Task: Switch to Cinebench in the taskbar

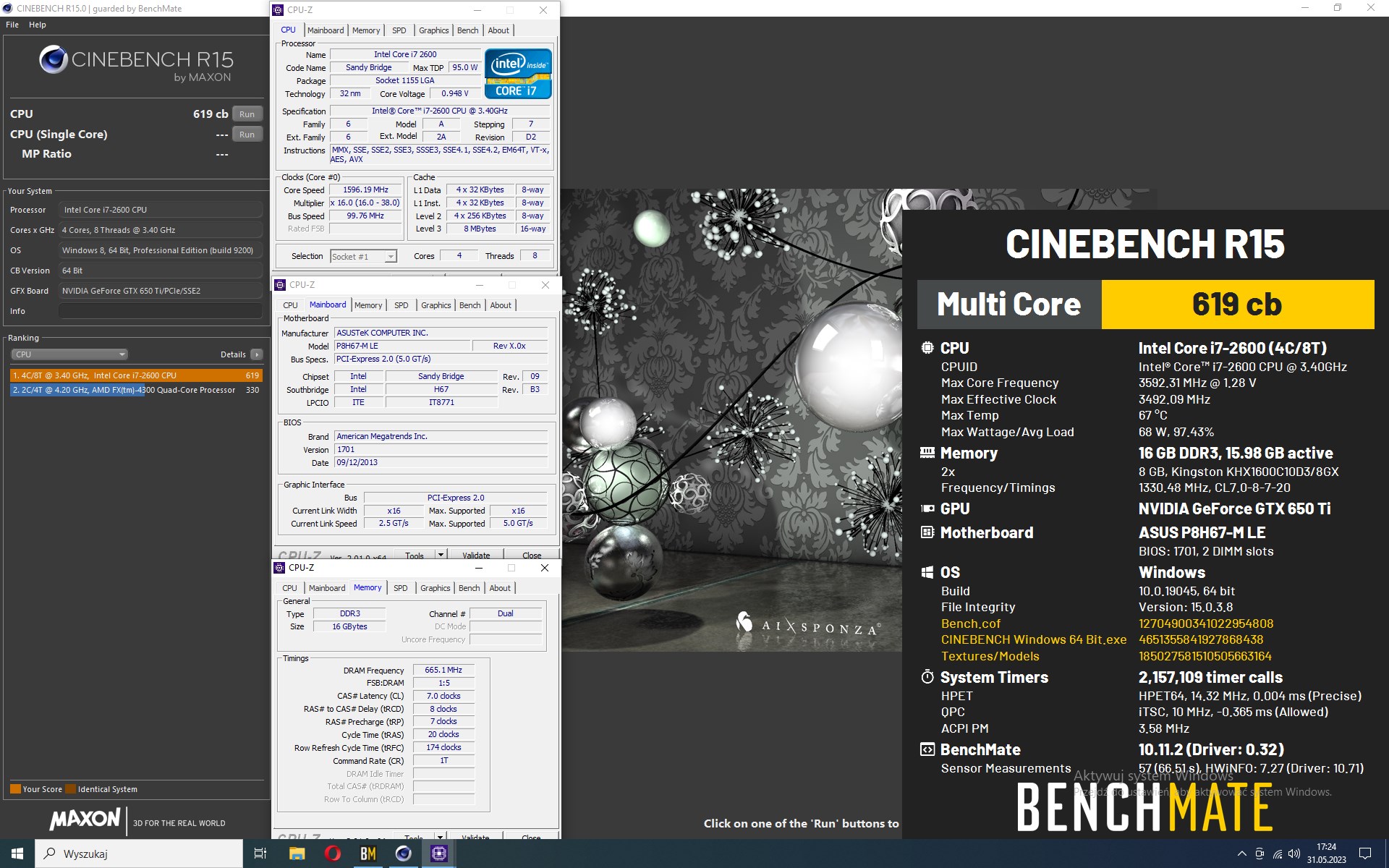Action: [x=403, y=854]
